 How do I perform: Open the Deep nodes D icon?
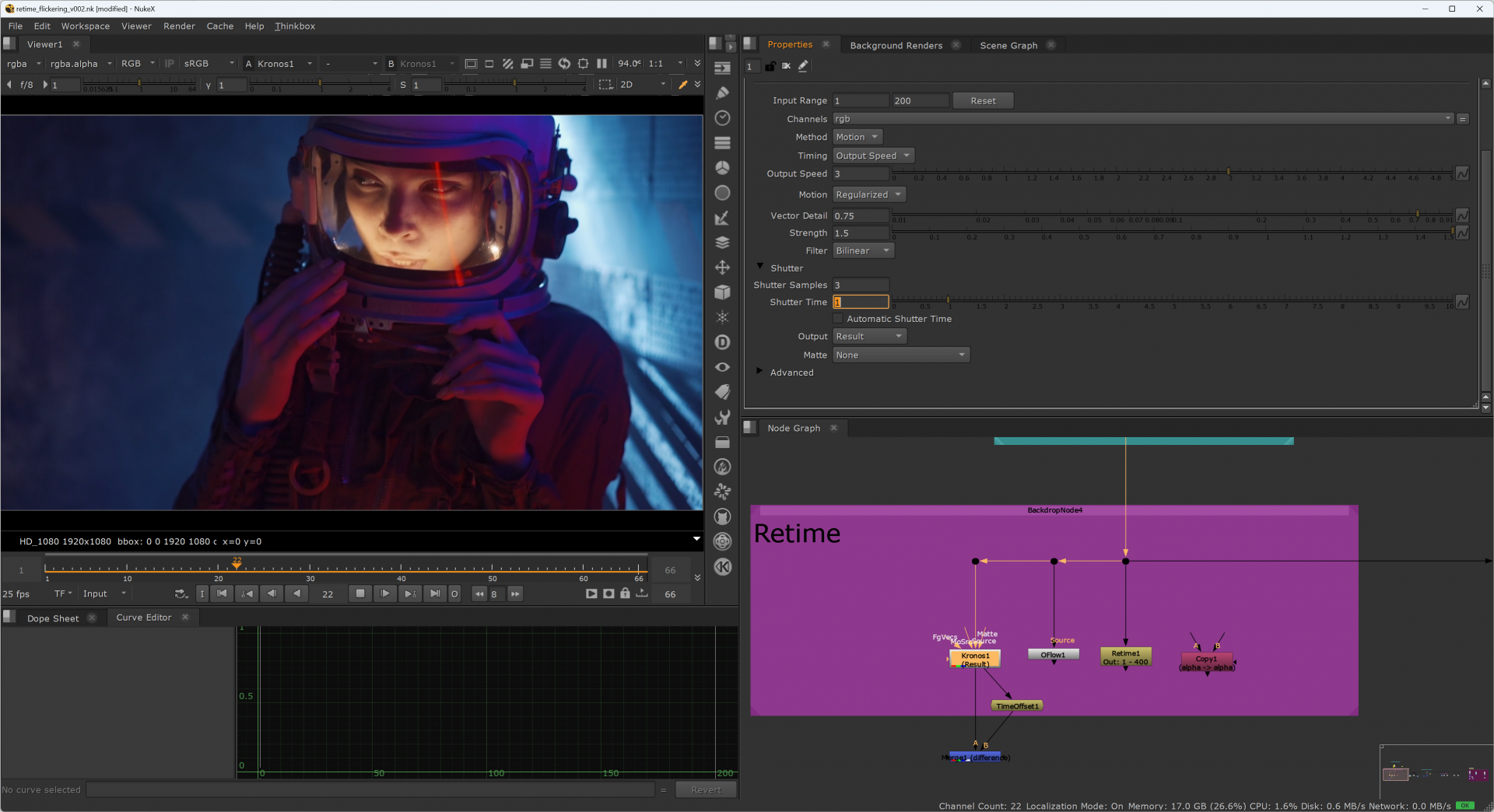[722, 342]
